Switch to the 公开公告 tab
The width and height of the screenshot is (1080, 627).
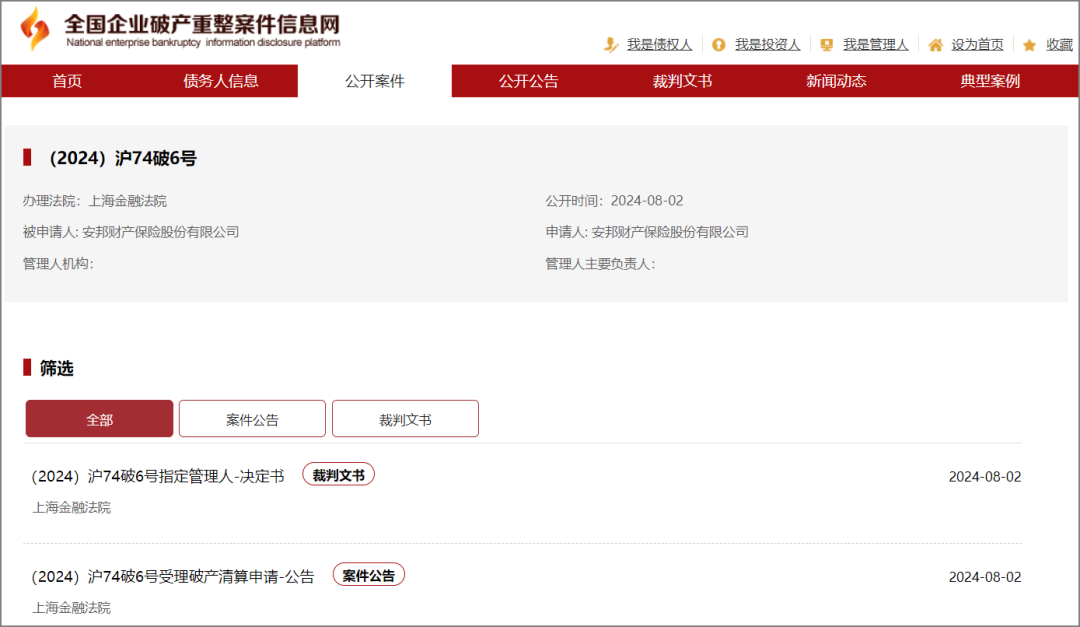click(x=527, y=81)
